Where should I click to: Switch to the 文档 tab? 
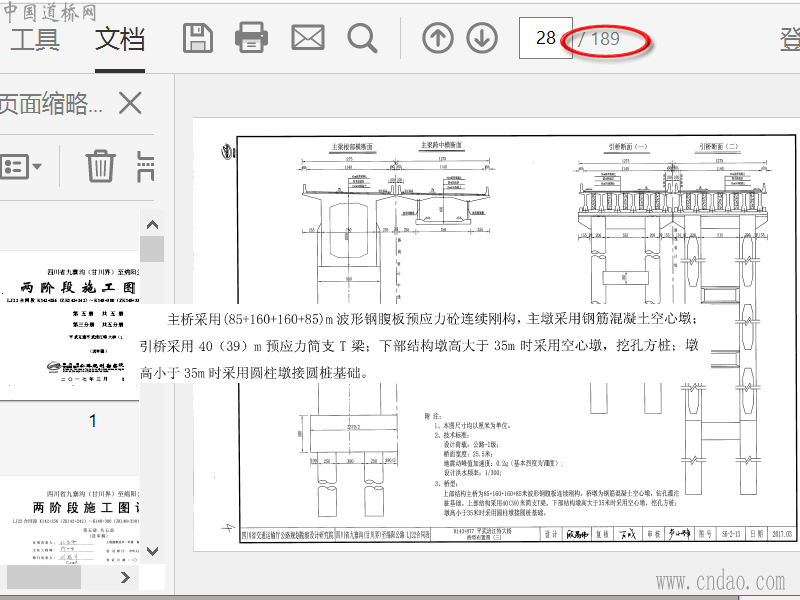120,39
